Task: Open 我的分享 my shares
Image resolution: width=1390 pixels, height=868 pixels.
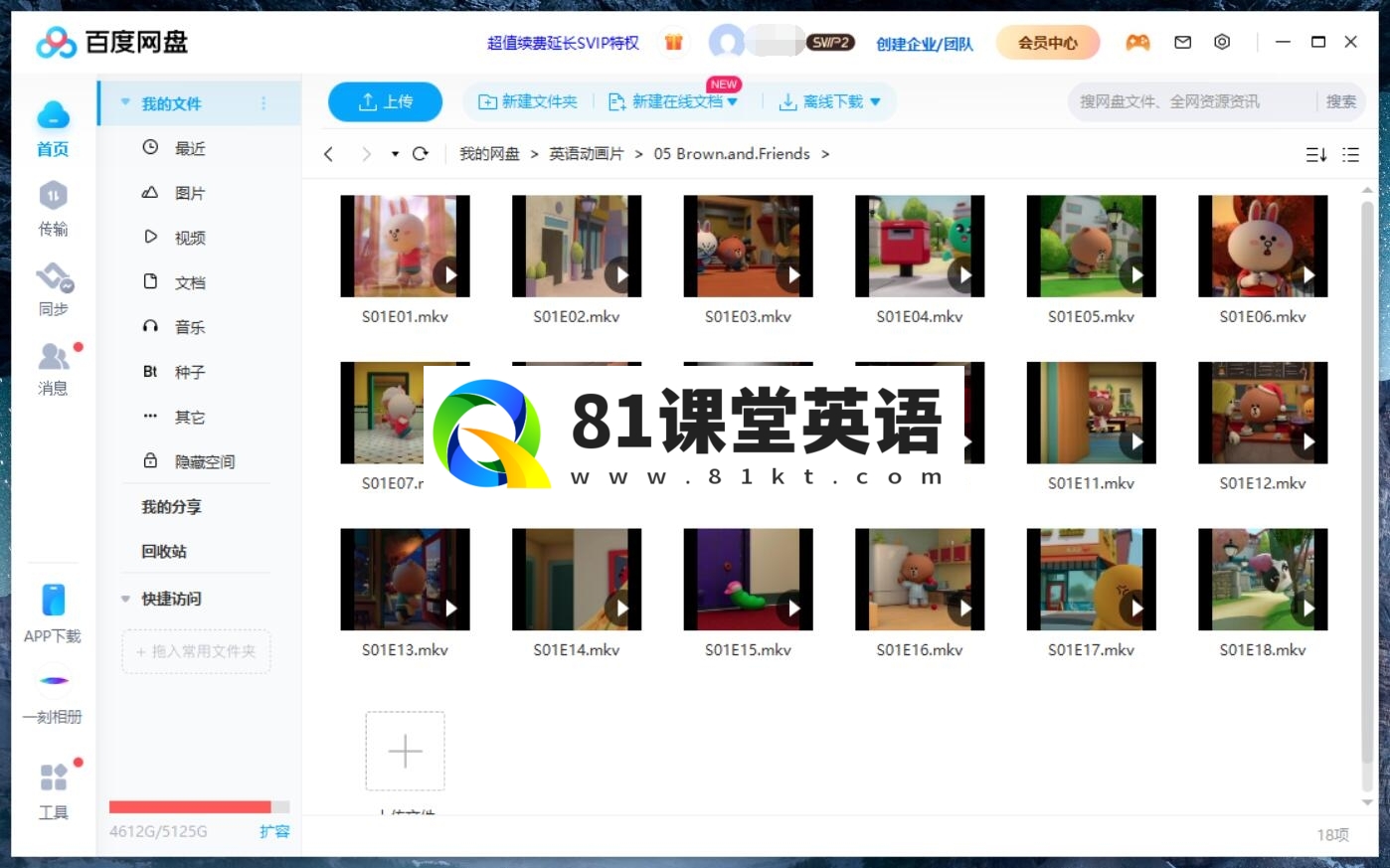Action: tap(171, 507)
